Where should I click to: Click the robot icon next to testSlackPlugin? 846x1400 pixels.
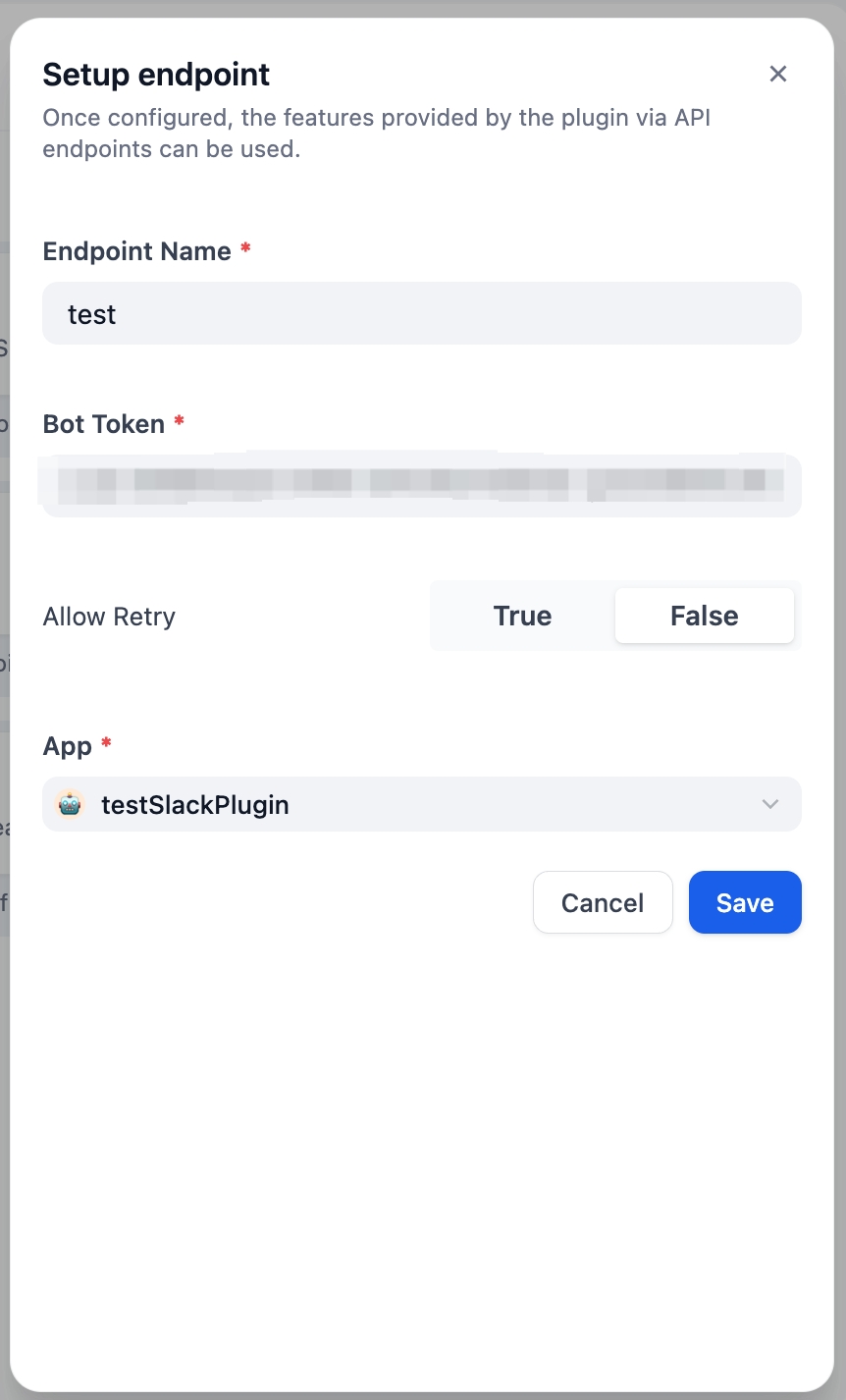70,804
